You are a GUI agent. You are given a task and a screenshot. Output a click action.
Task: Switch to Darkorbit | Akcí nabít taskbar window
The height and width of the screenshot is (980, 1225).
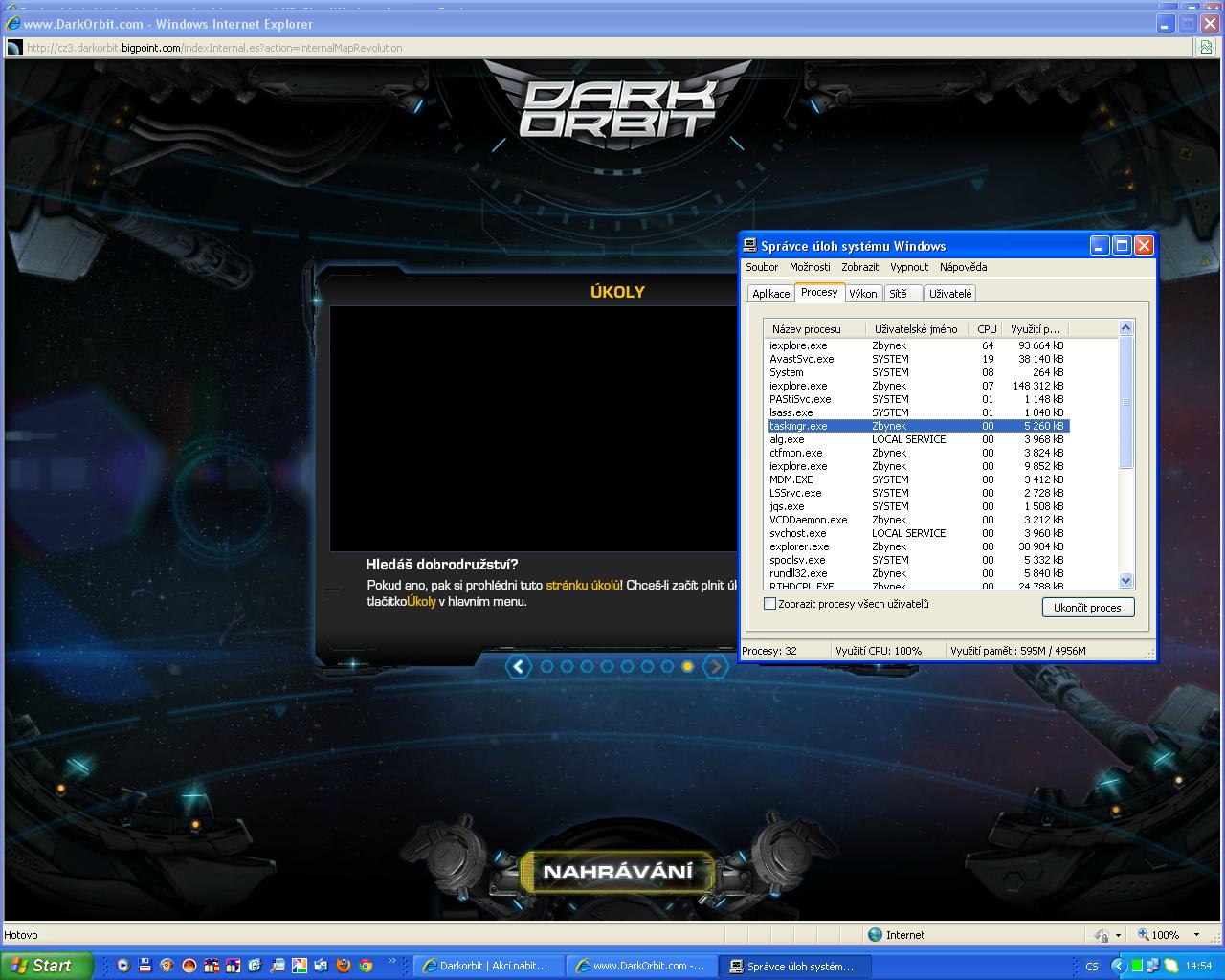tap(488, 966)
